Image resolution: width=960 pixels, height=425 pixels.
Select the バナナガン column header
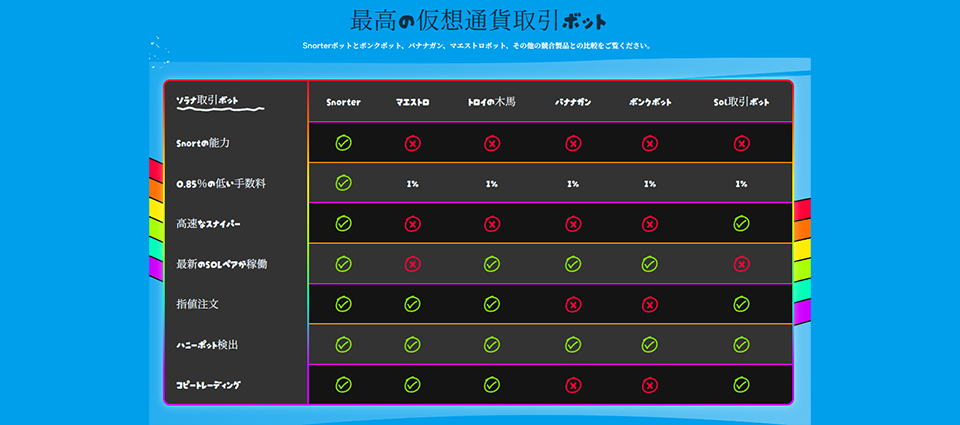click(x=573, y=102)
